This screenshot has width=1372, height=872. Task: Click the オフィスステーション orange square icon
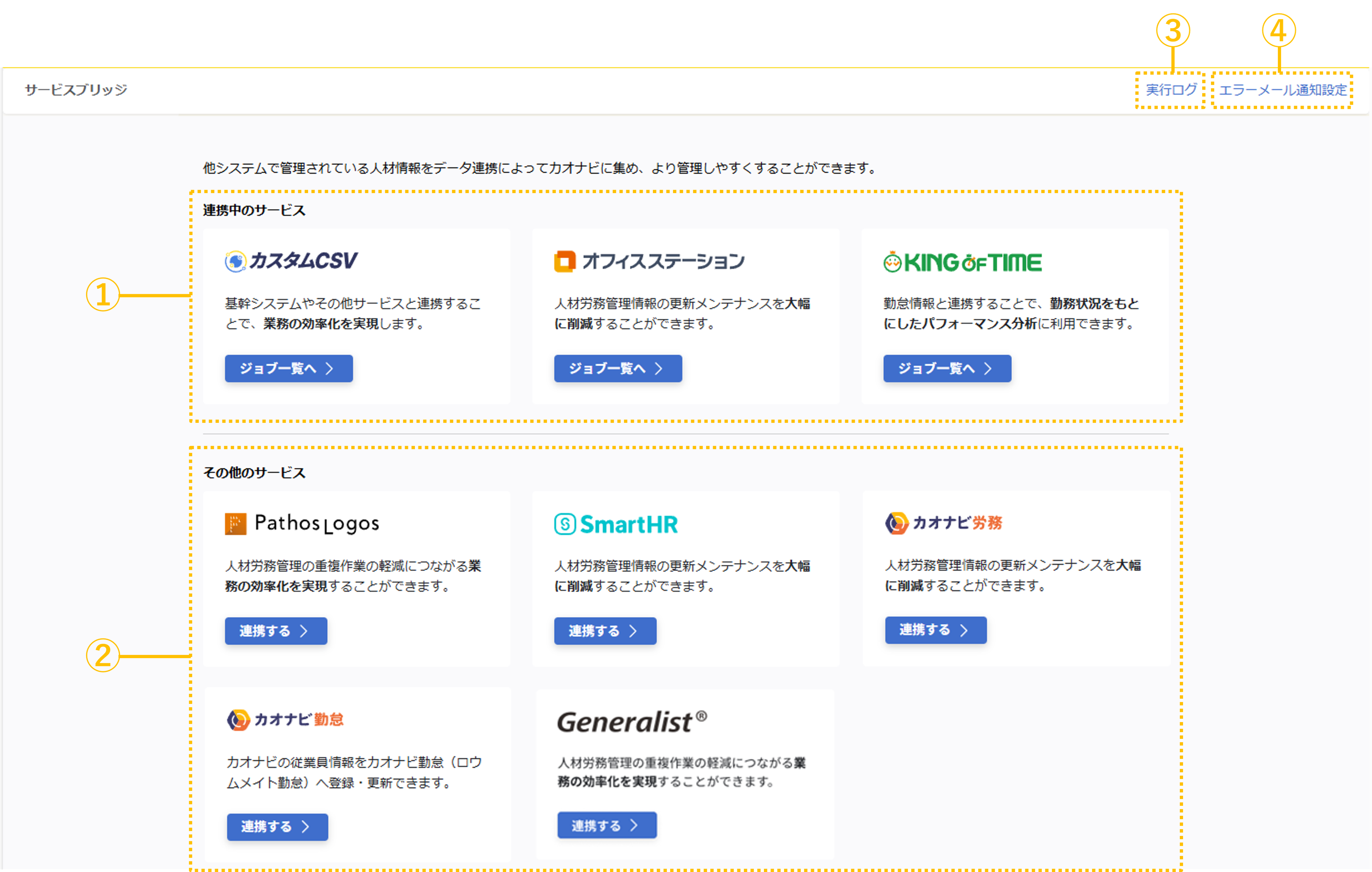[x=565, y=261]
